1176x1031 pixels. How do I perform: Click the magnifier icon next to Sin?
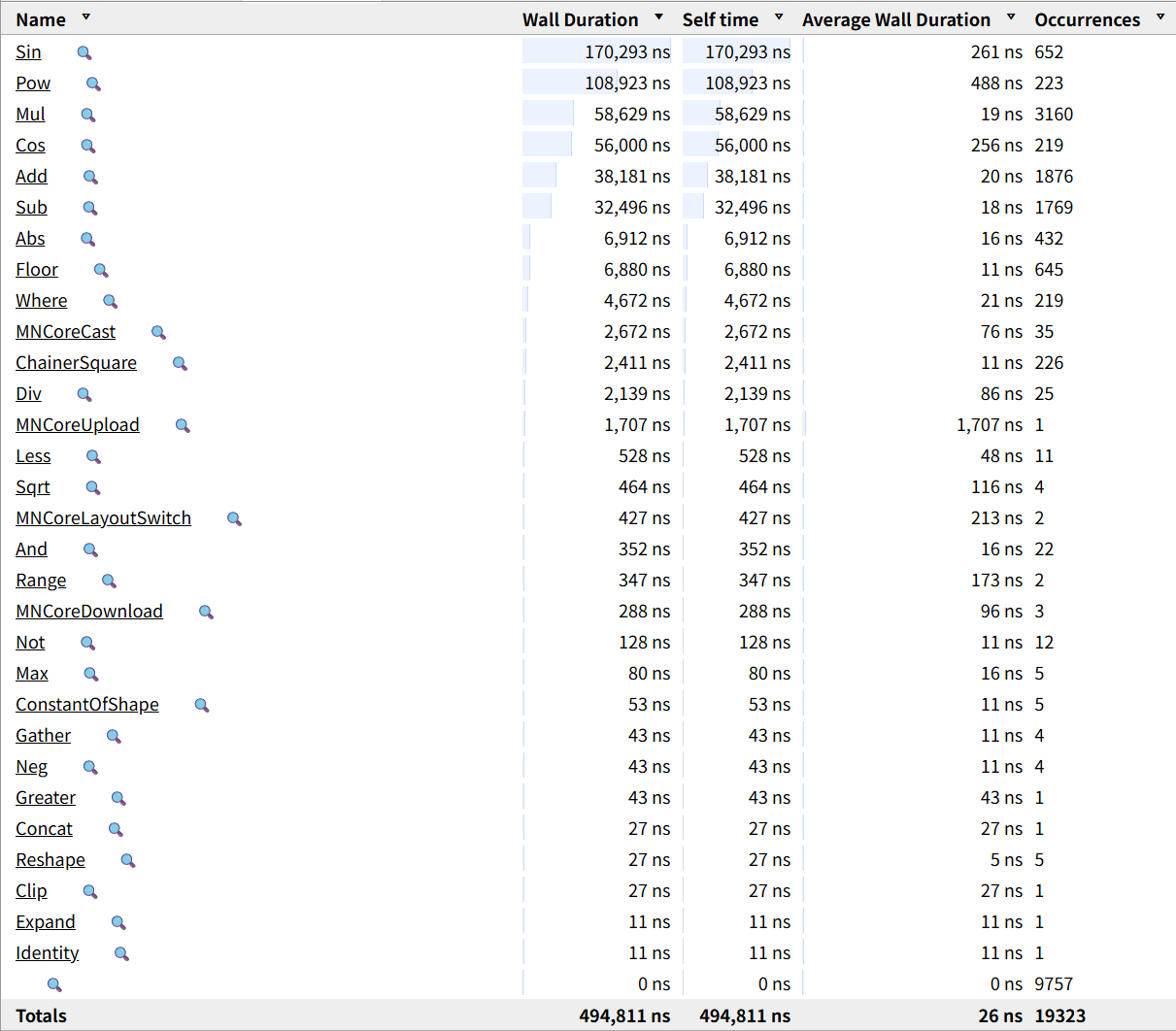[x=84, y=53]
